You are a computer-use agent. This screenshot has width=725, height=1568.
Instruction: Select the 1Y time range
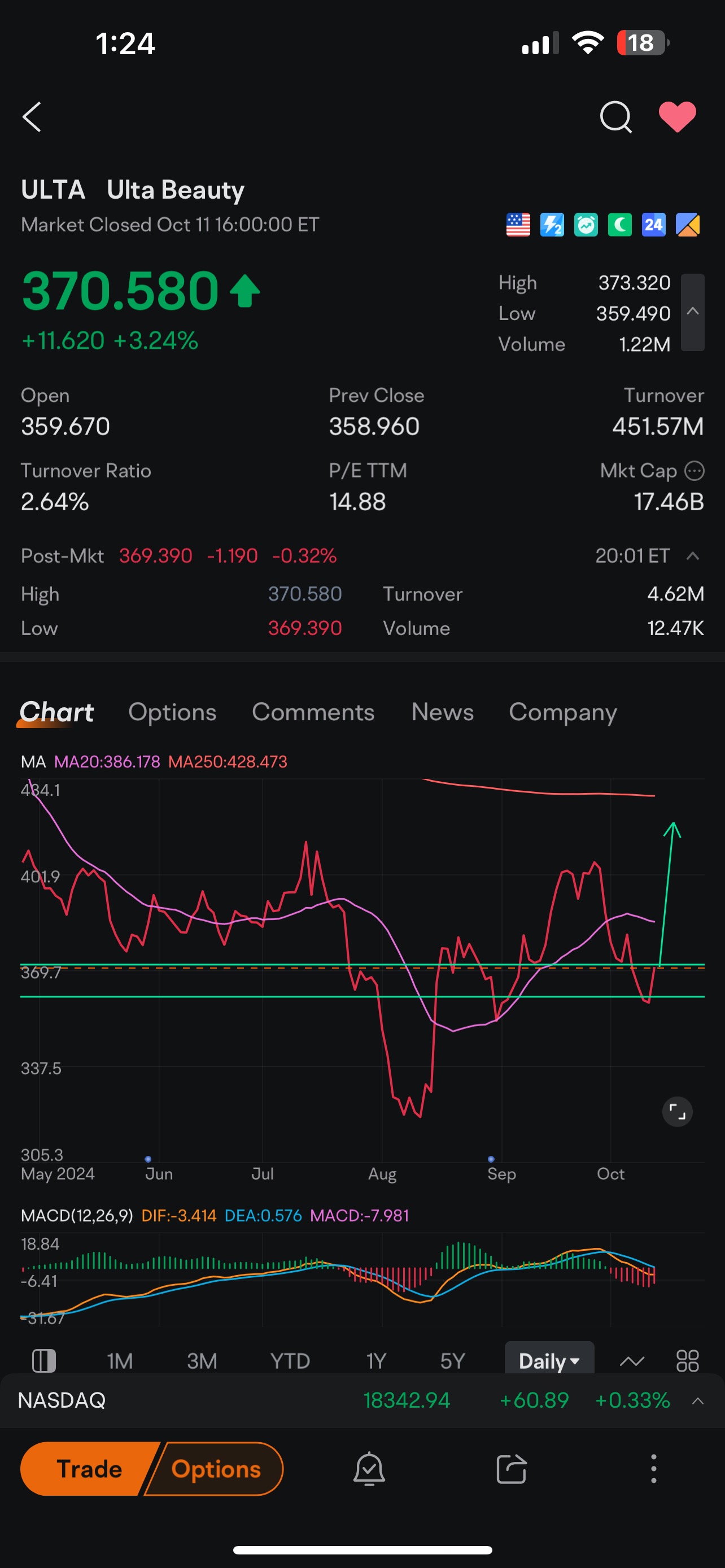[375, 1361]
